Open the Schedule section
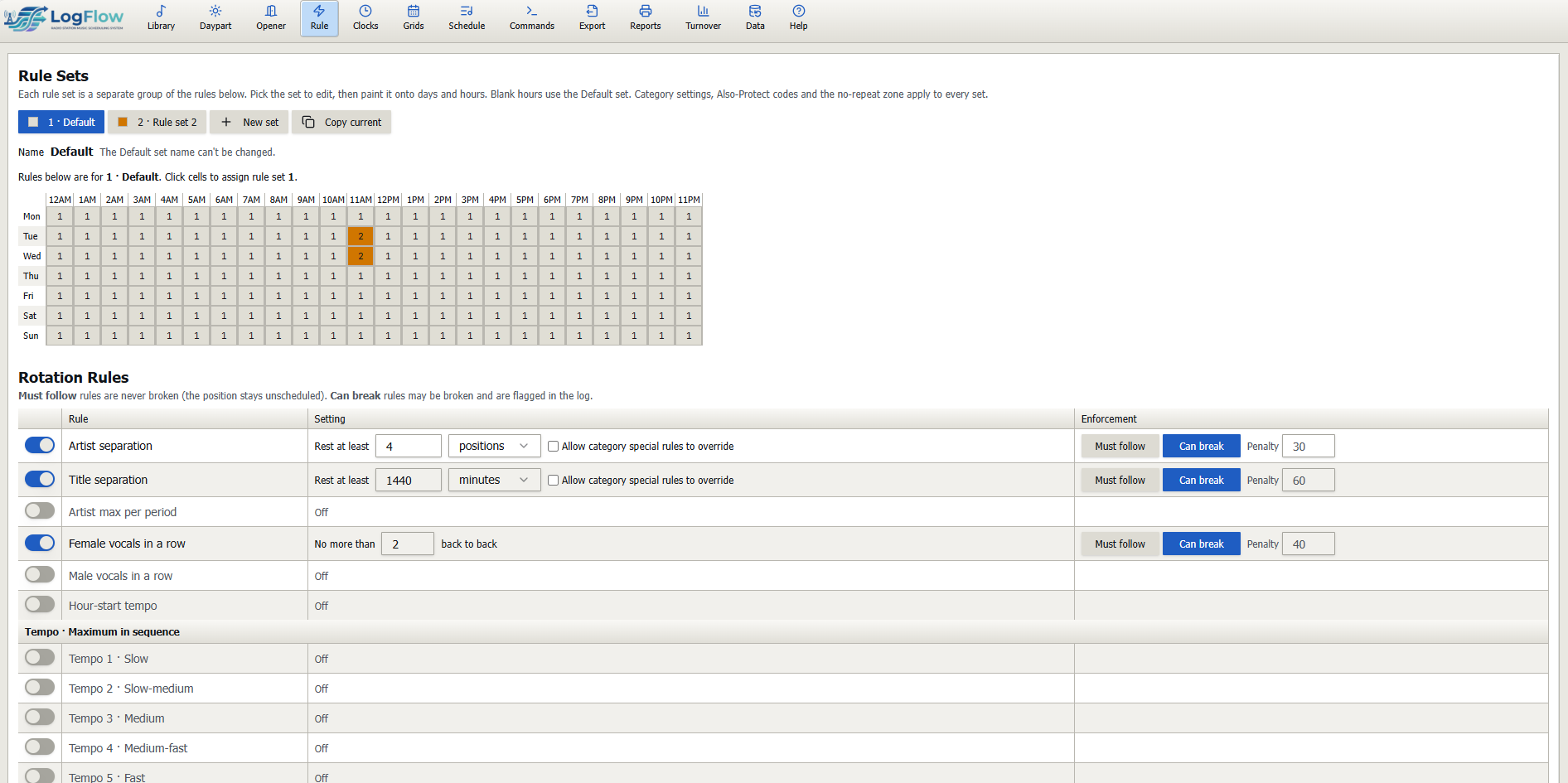This screenshot has width=1568, height=783. coord(467,17)
